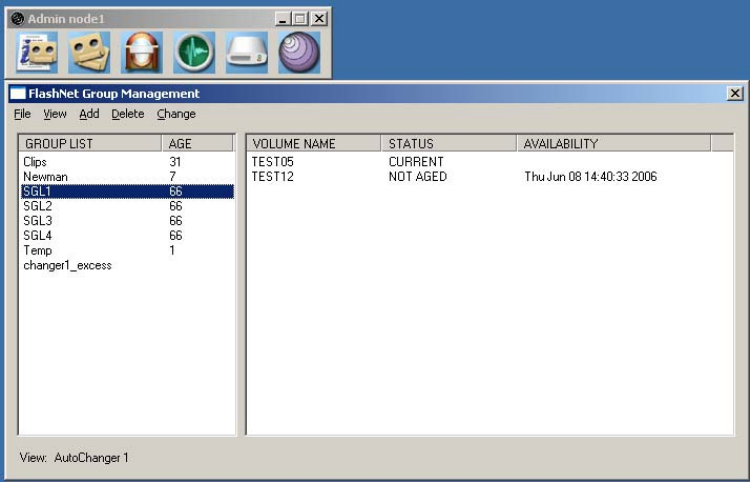Click the FlashNet Group Management window icon
The image size is (750, 482).
[x=18, y=93]
